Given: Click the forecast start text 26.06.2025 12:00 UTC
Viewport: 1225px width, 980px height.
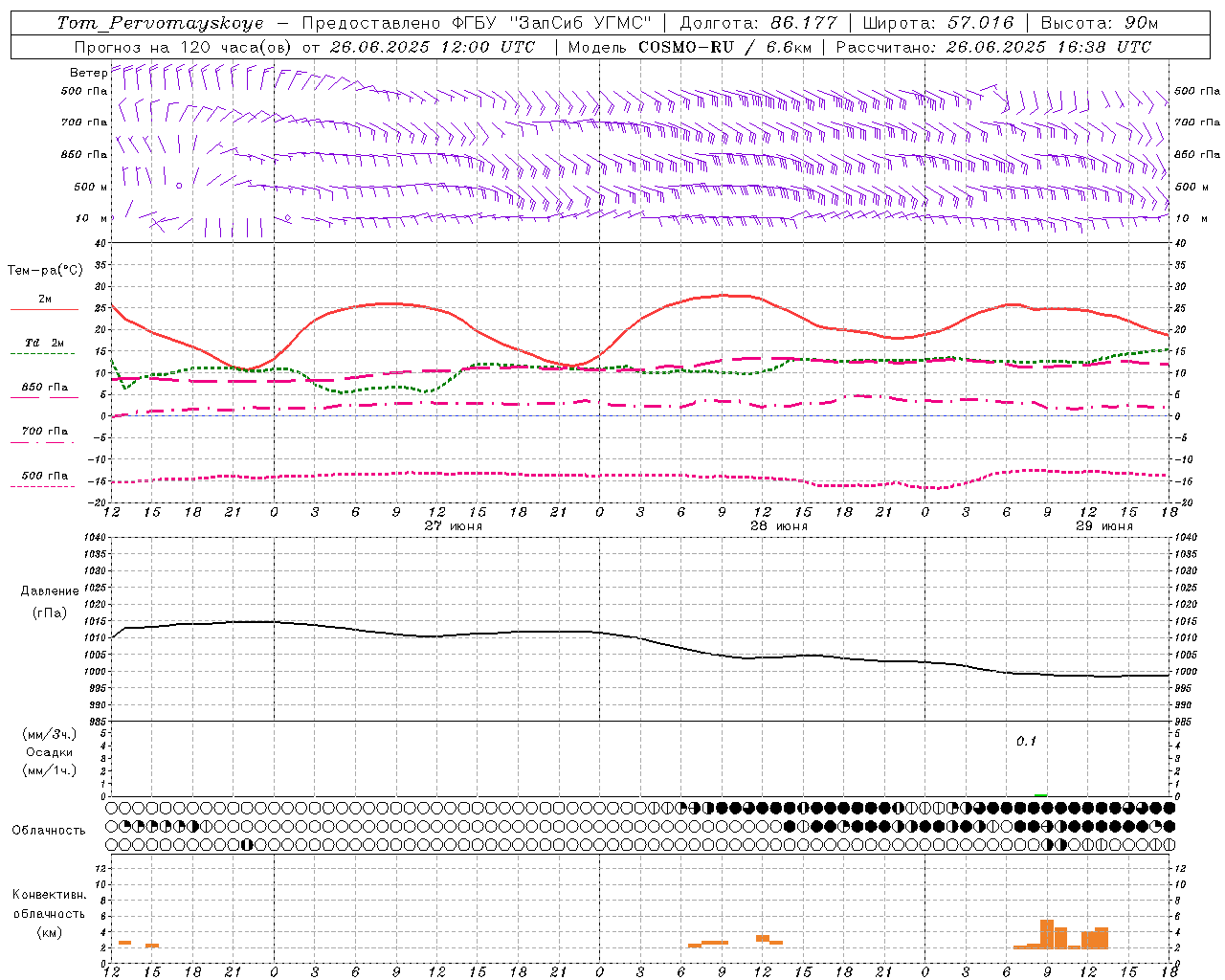Looking at the screenshot, I should click(432, 47).
